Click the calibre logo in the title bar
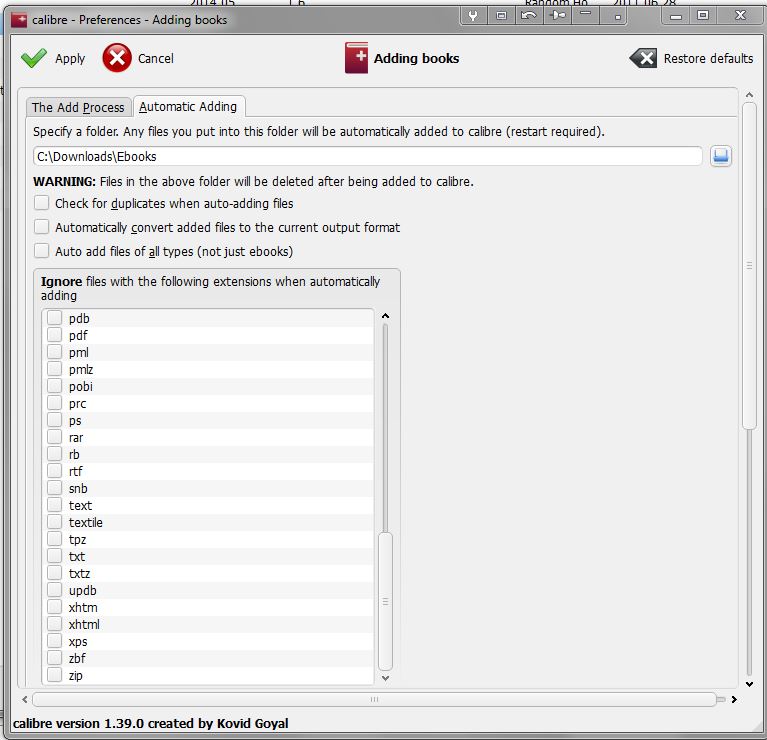The image size is (767, 740). click(x=19, y=20)
